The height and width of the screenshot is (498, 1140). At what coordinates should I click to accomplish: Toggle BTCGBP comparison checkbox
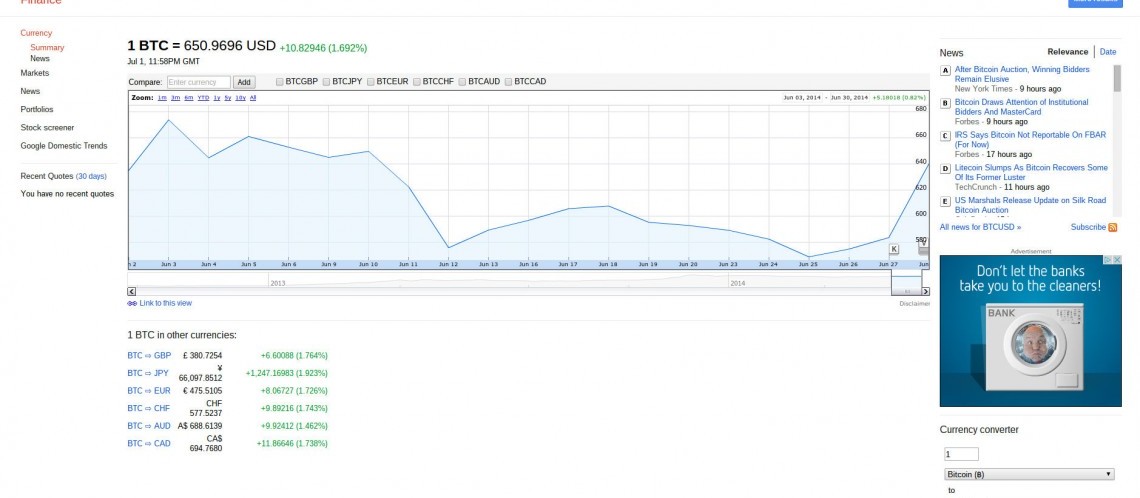280,81
